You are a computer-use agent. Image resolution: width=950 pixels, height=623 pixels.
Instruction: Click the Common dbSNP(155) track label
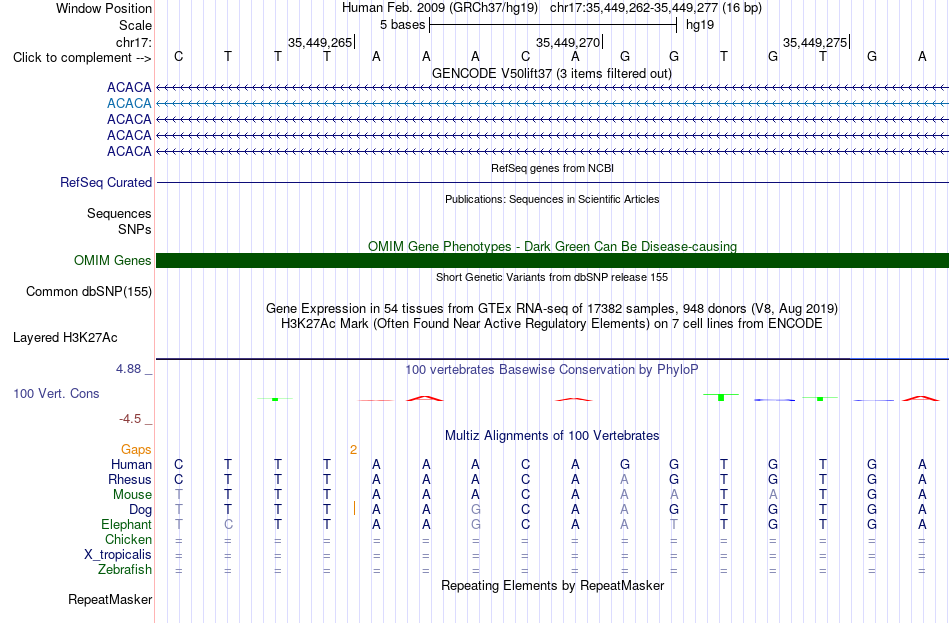pos(88,292)
